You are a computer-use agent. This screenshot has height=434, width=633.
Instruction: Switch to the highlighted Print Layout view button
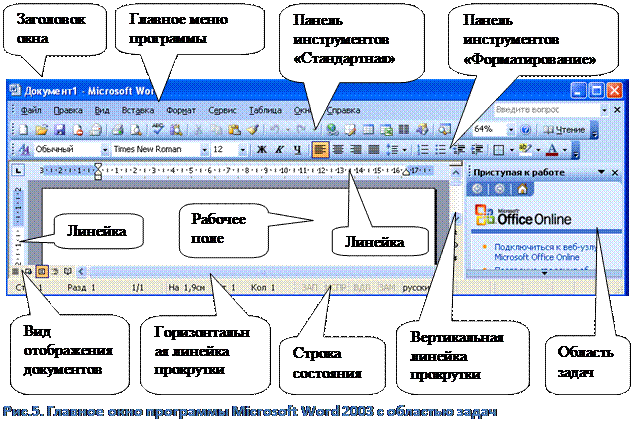coord(41,271)
